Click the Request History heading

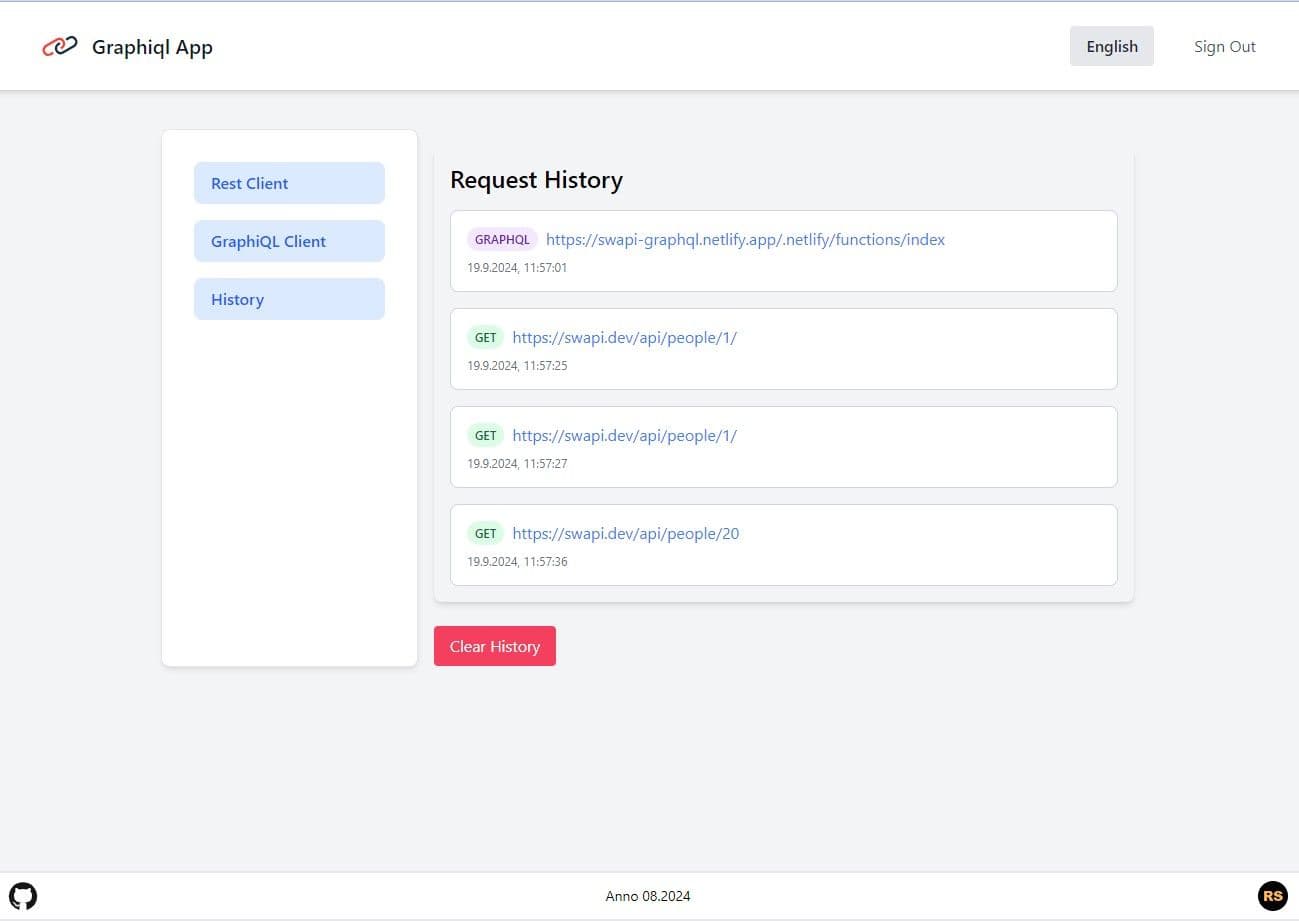[x=536, y=180]
